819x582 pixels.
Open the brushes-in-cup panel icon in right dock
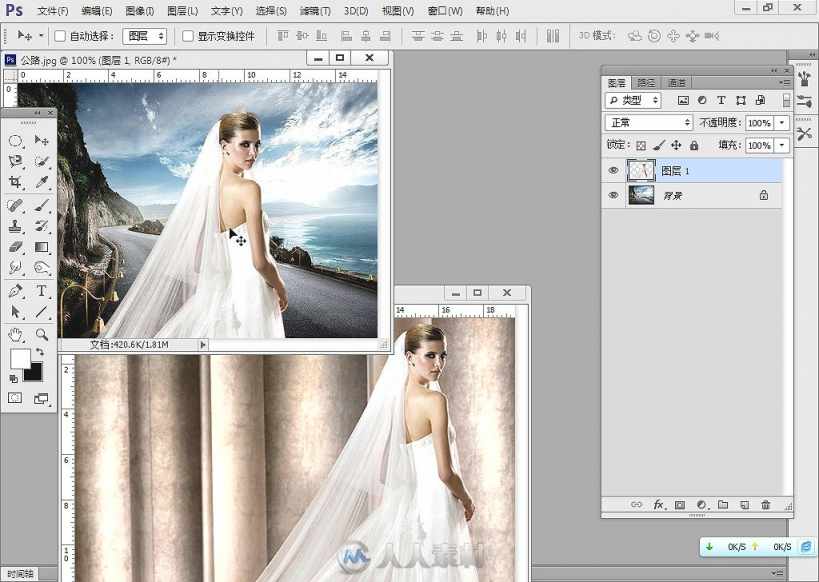tap(804, 78)
